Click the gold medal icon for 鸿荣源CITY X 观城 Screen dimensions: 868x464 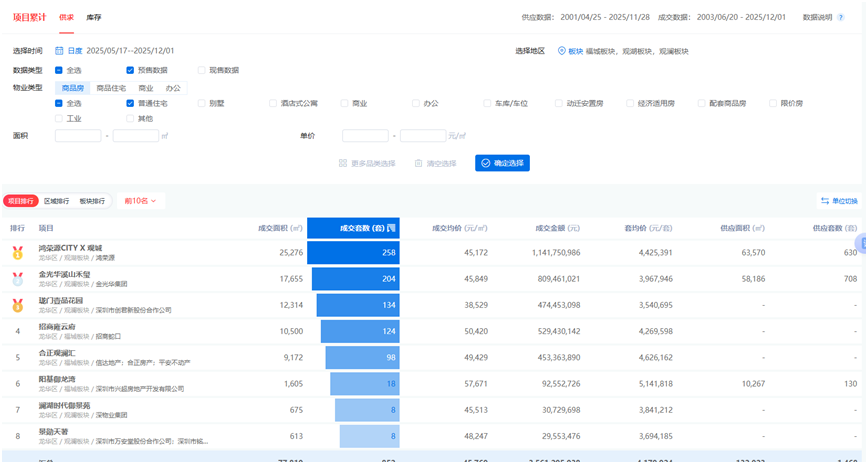tap(17, 252)
